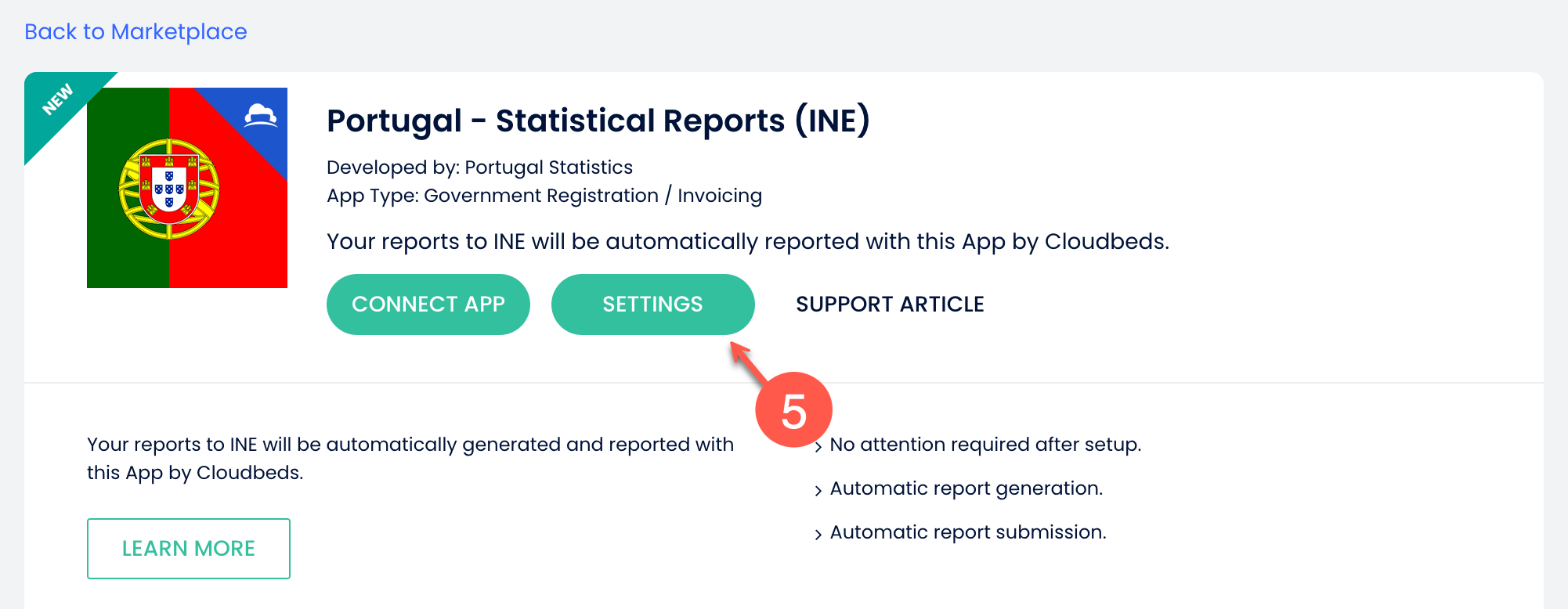
Task: Click the Automatic report submission text
Action: [968, 532]
